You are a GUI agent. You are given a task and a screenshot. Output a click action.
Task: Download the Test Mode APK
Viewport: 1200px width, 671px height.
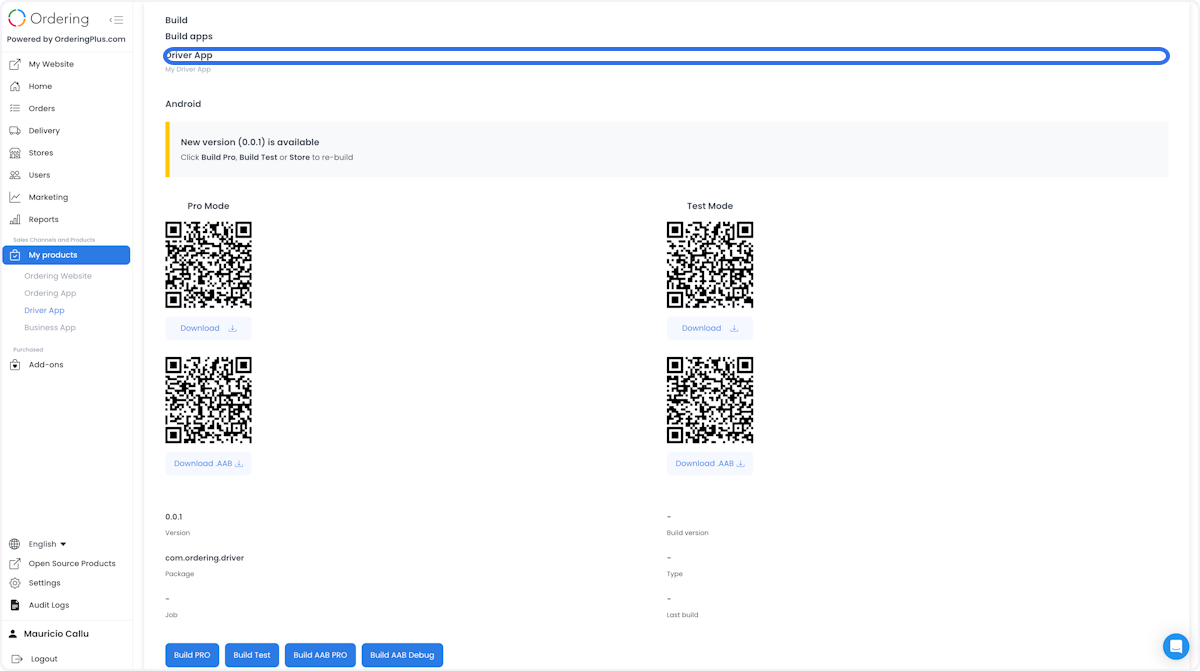click(710, 328)
